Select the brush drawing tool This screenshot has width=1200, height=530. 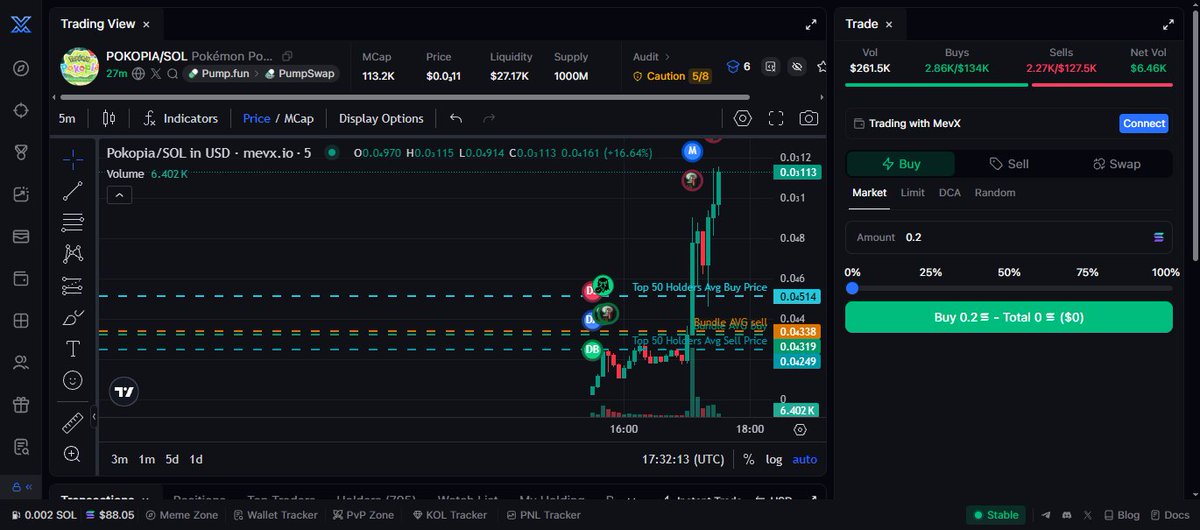[73, 317]
